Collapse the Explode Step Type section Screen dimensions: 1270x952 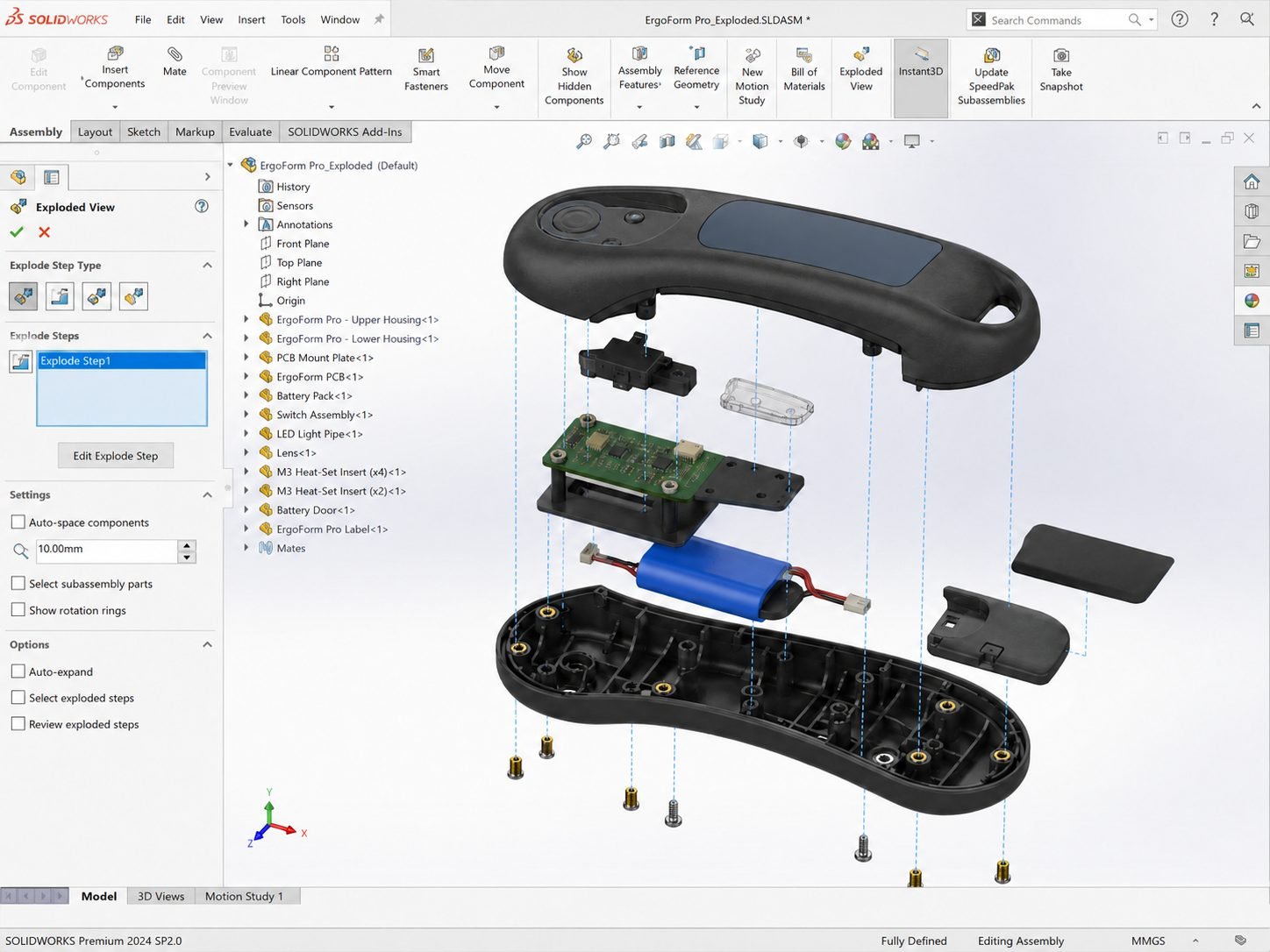coord(207,266)
